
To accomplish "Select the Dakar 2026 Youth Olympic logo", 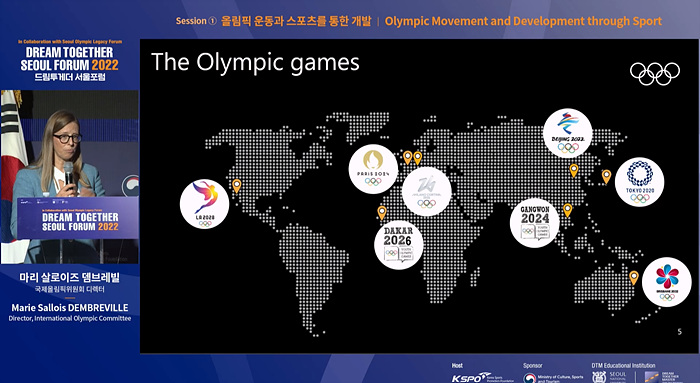I will 399,244.
